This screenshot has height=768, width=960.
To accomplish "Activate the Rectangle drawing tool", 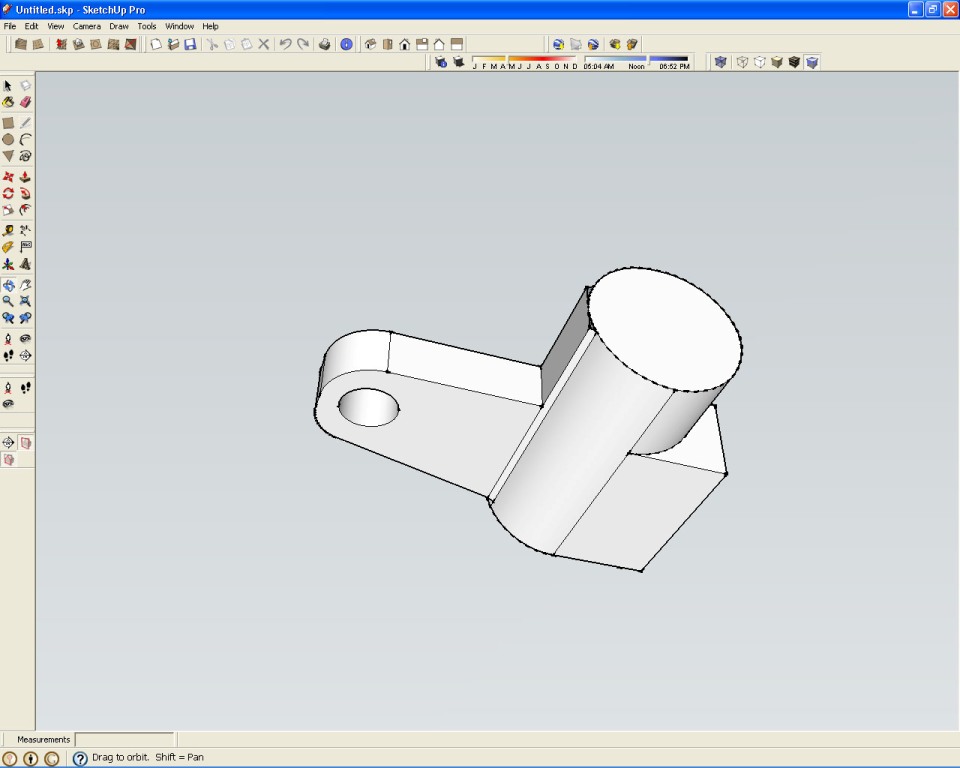I will coord(8,123).
